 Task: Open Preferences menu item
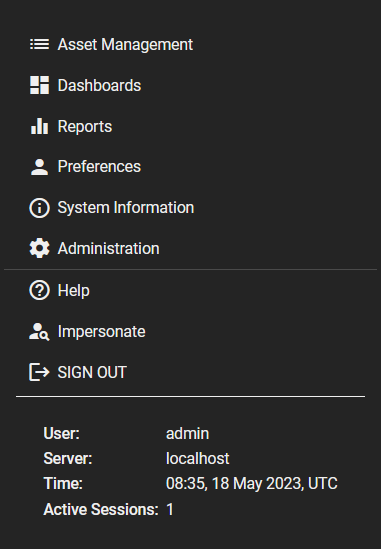pos(99,167)
